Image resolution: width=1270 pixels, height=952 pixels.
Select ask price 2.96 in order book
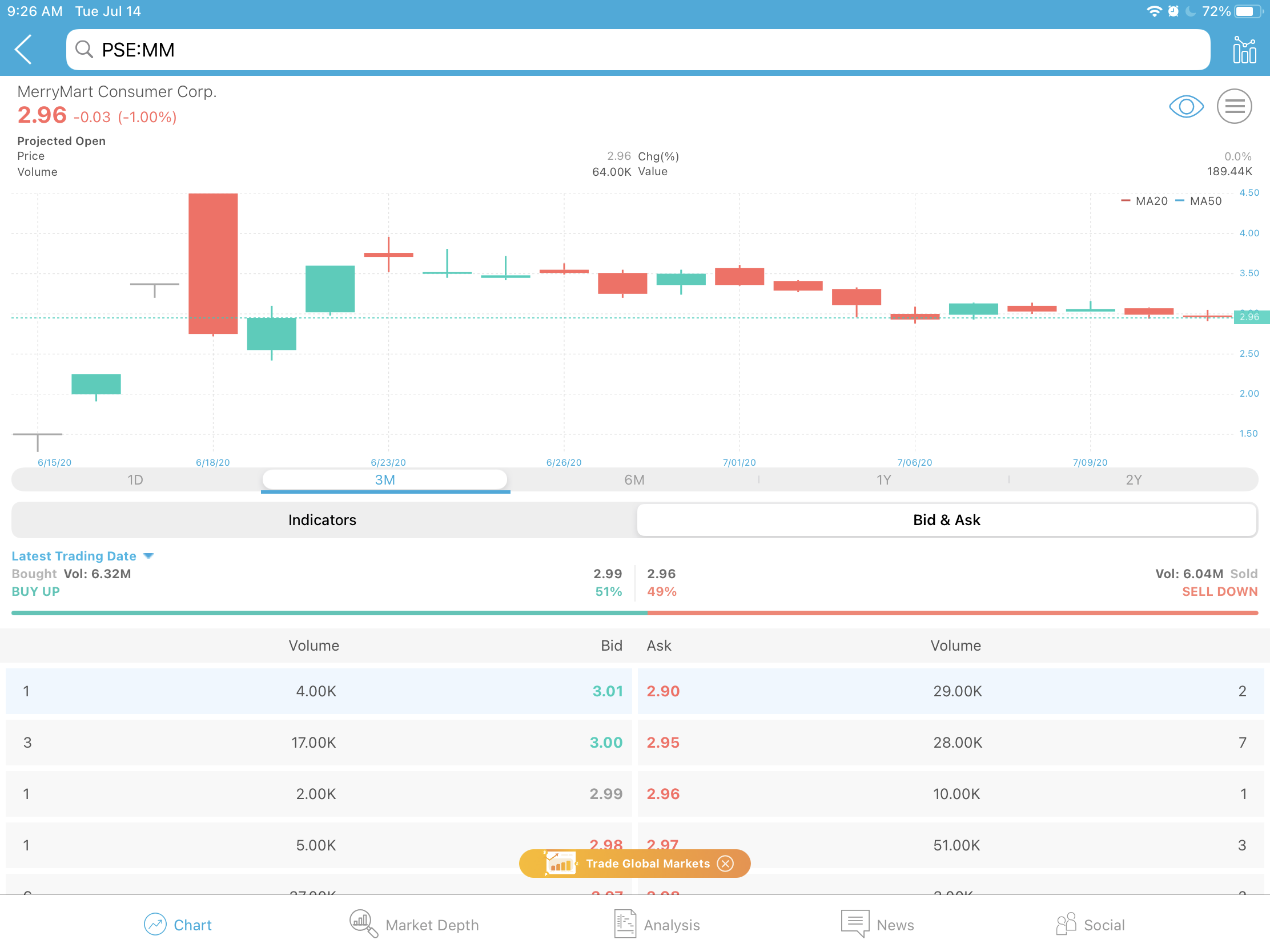pos(663,794)
